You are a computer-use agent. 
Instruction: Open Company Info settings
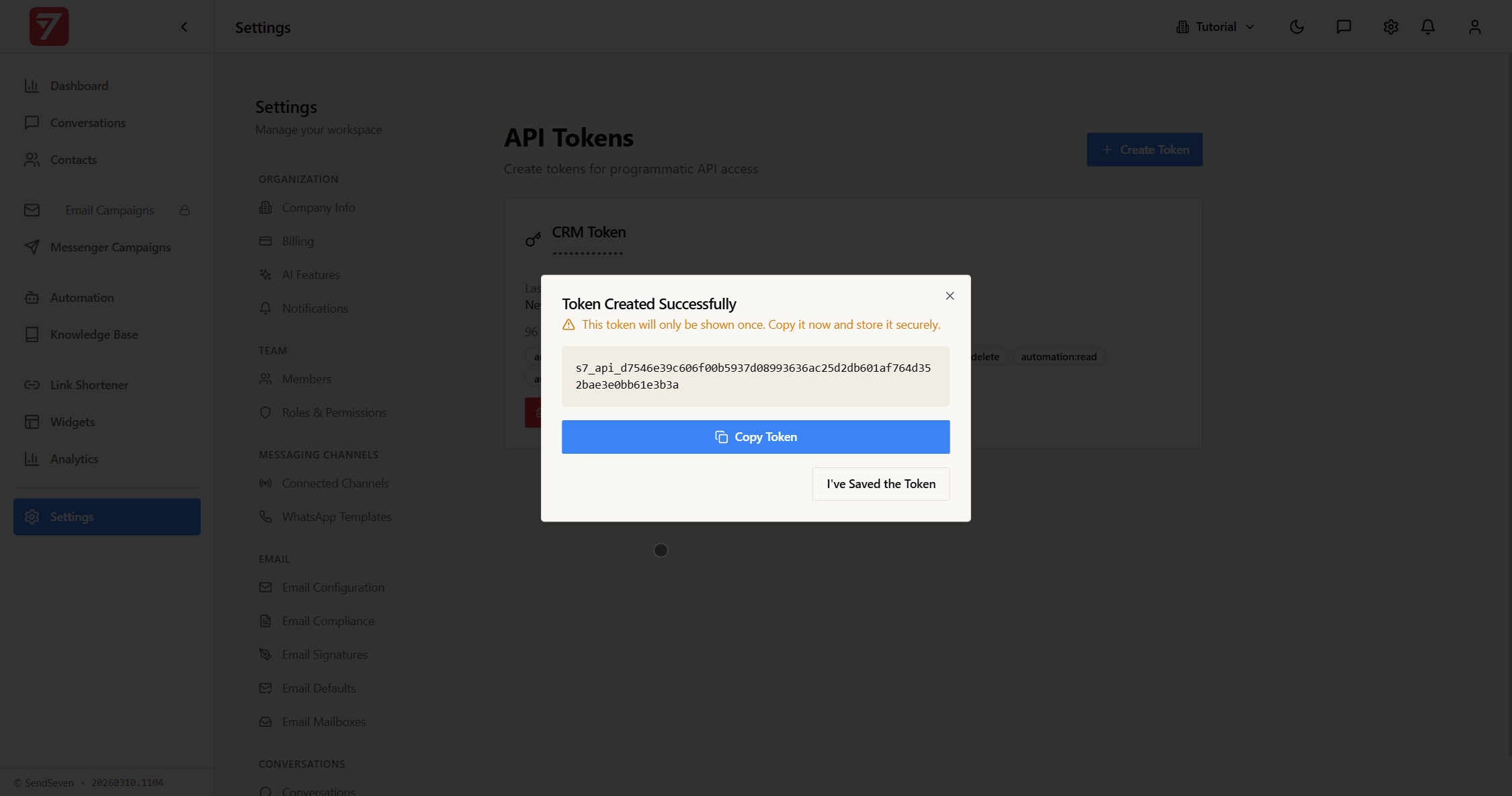(343, 208)
